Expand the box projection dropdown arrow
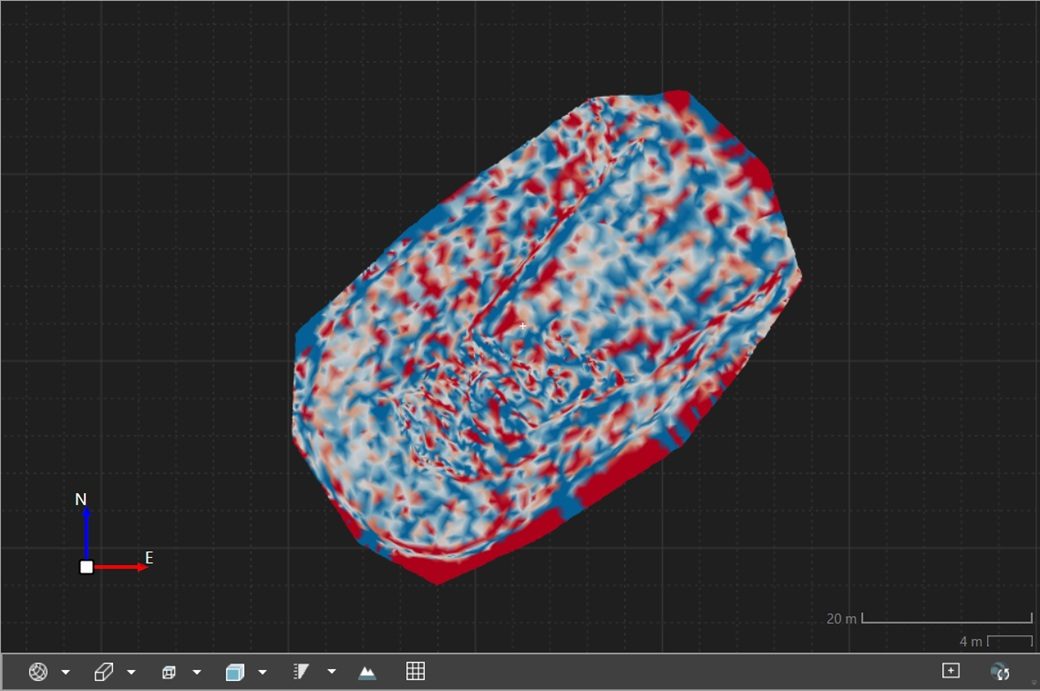Screen dimensions: 1040x691 pos(131,672)
